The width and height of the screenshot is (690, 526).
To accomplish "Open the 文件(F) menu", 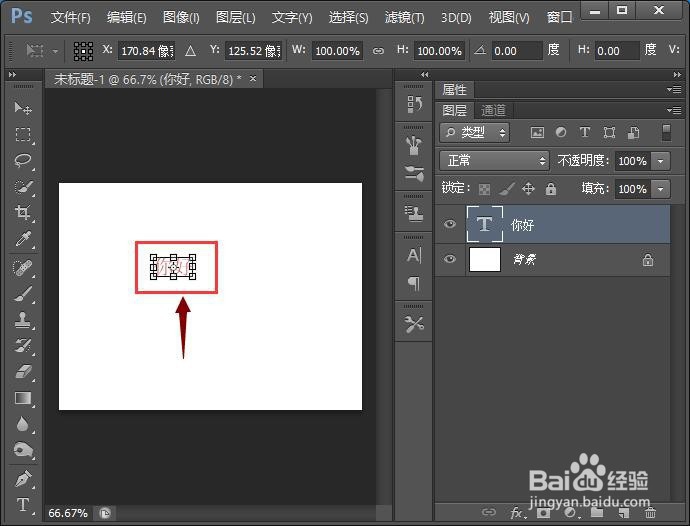I will tap(70, 18).
